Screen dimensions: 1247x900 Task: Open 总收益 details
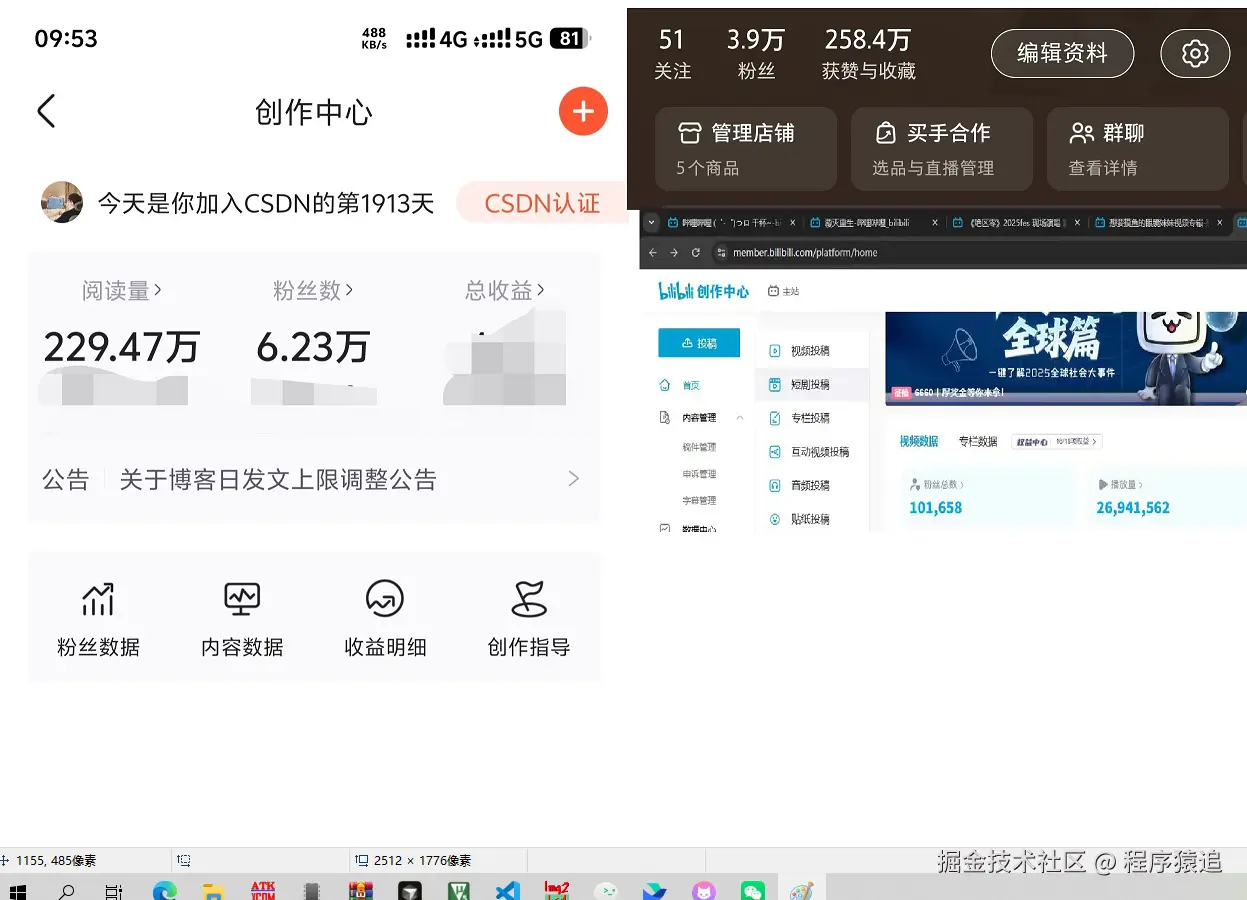tap(505, 291)
